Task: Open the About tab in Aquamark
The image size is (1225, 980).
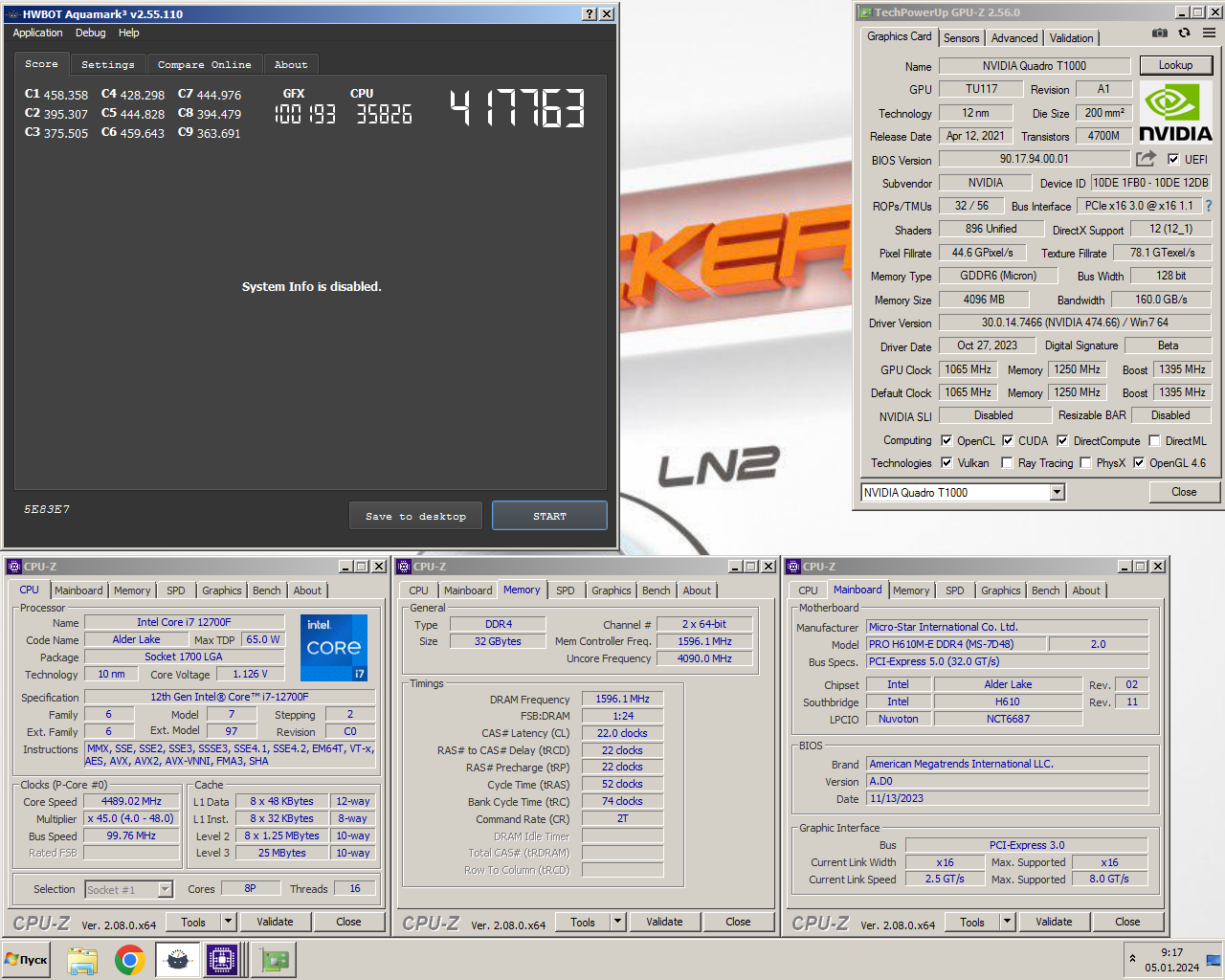Action: 291,65
